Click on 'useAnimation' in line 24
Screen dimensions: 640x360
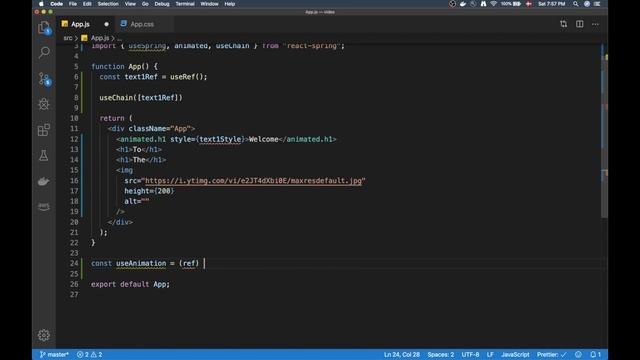point(141,263)
